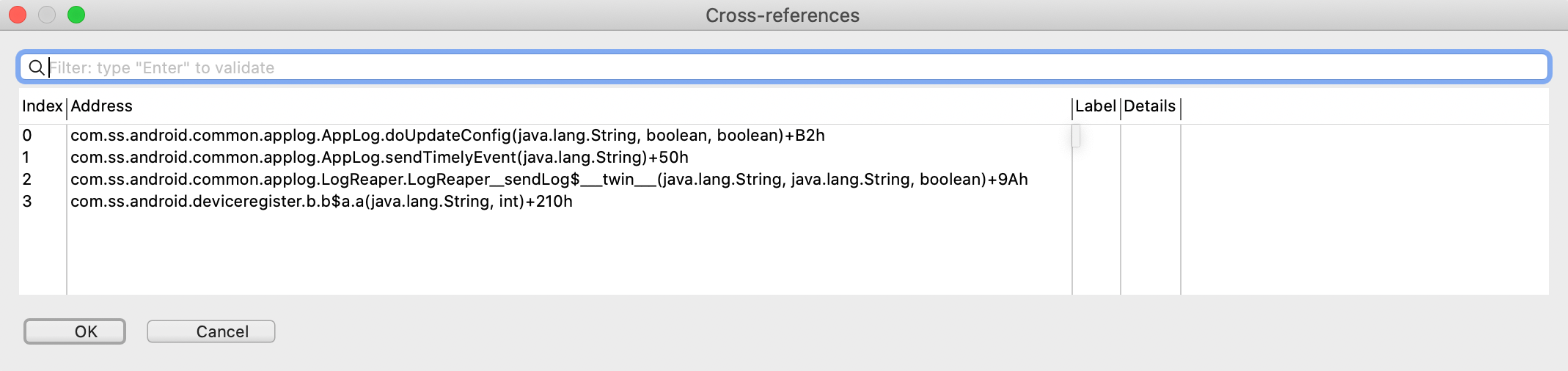The width and height of the screenshot is (1568, 371).
Task: Click index cell 0 in the table
Action: click(x=27, y=136)
